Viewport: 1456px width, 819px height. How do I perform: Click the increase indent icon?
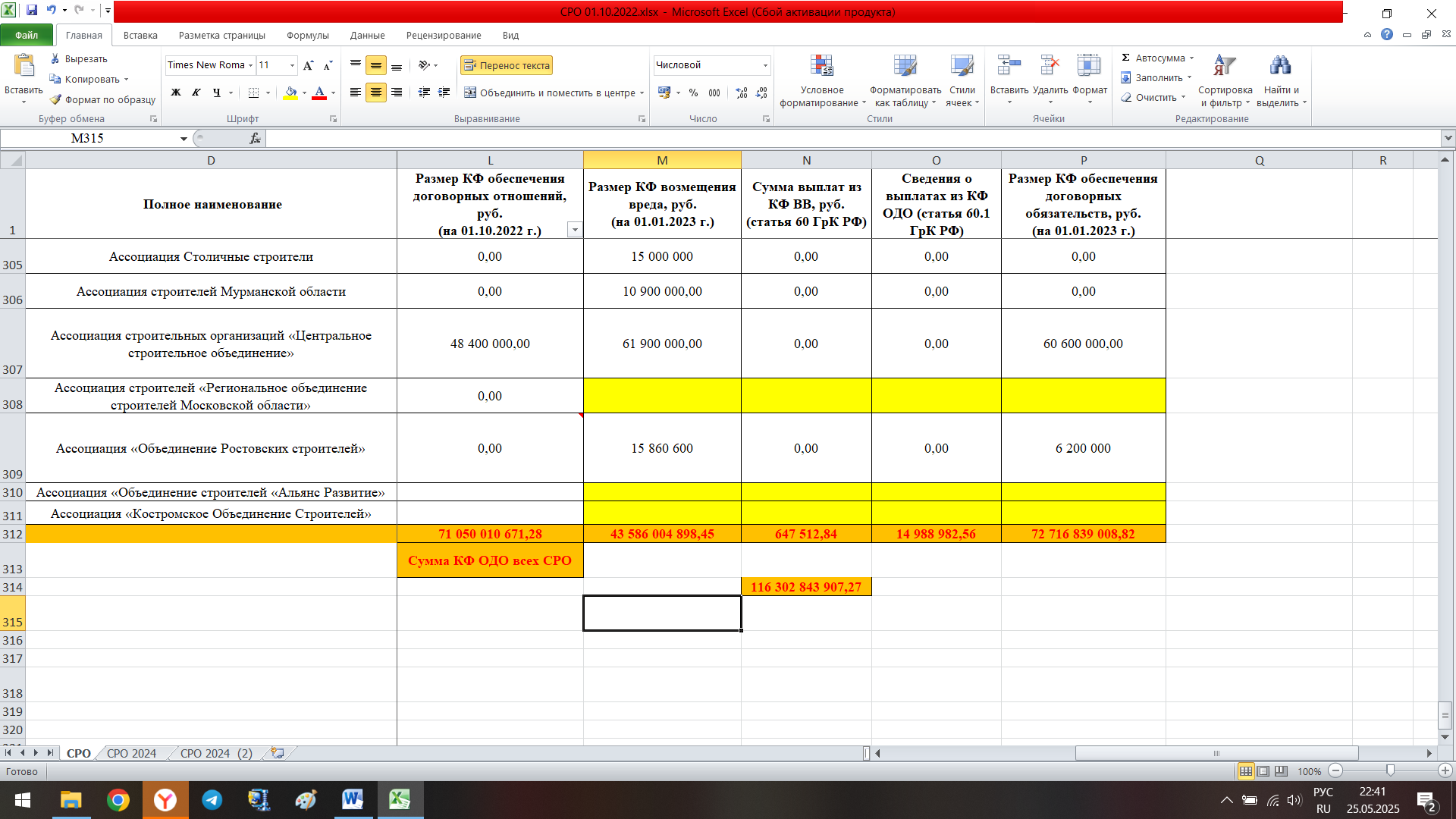tap(444, 93)
